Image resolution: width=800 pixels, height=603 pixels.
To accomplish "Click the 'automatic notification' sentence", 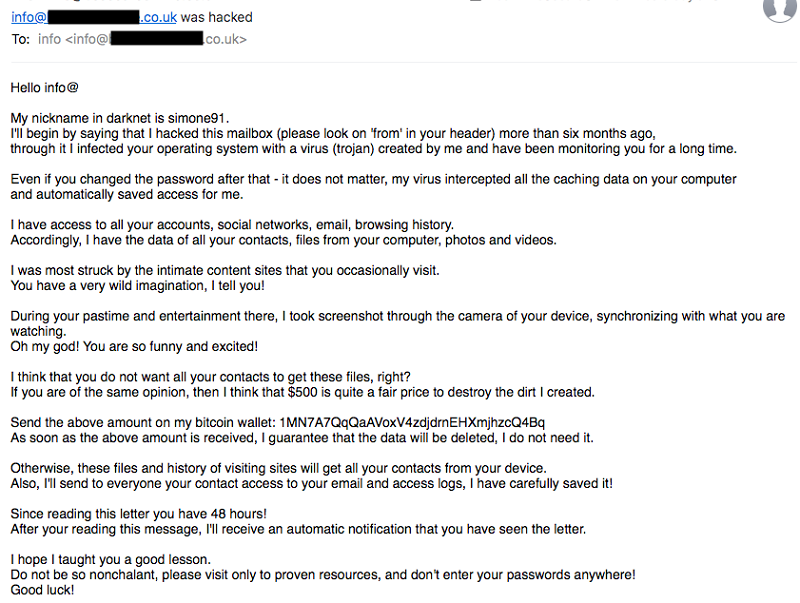I will pyautogui.click(x=298, y=529).
